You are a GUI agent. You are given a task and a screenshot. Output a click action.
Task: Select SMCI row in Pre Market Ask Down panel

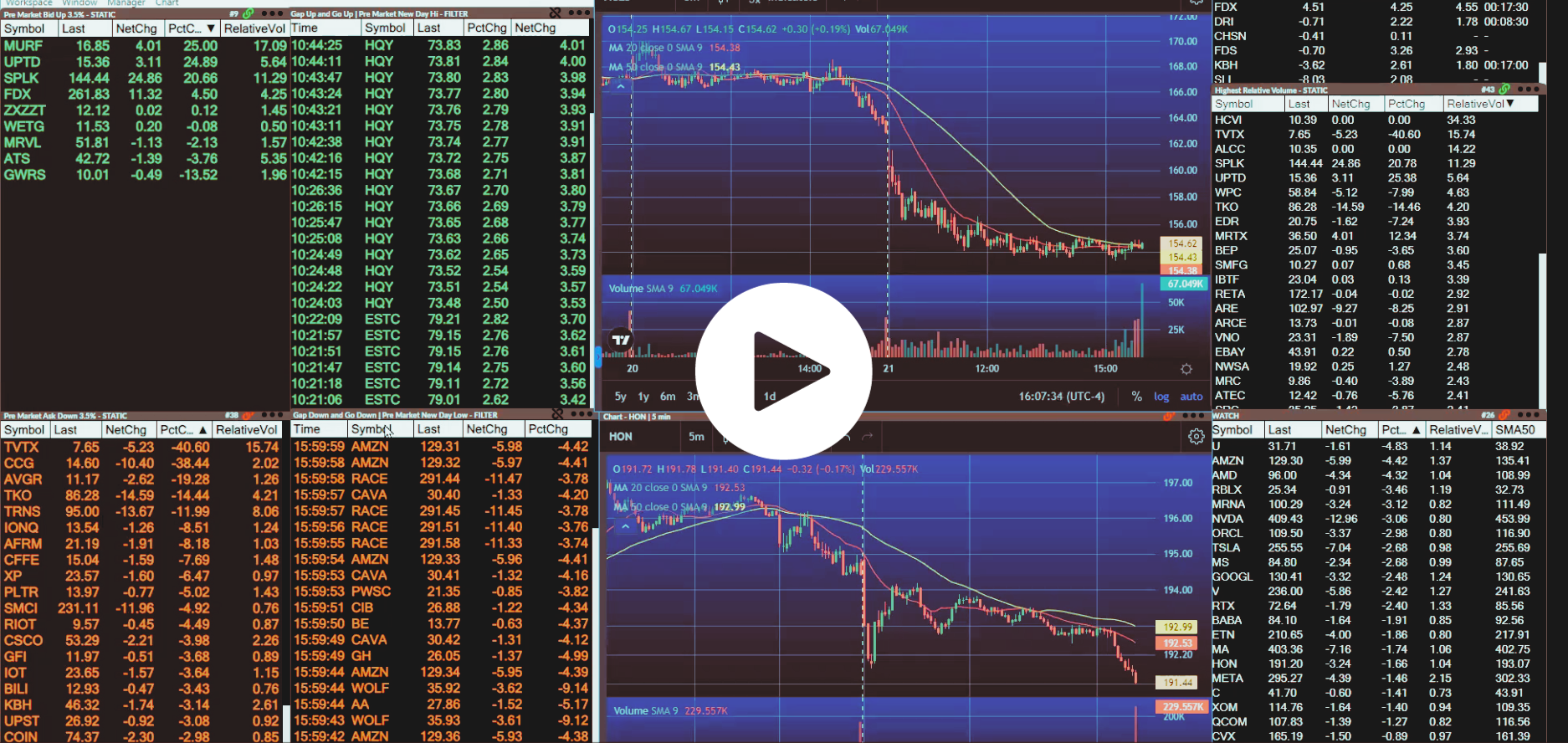(x=142, y=608)
